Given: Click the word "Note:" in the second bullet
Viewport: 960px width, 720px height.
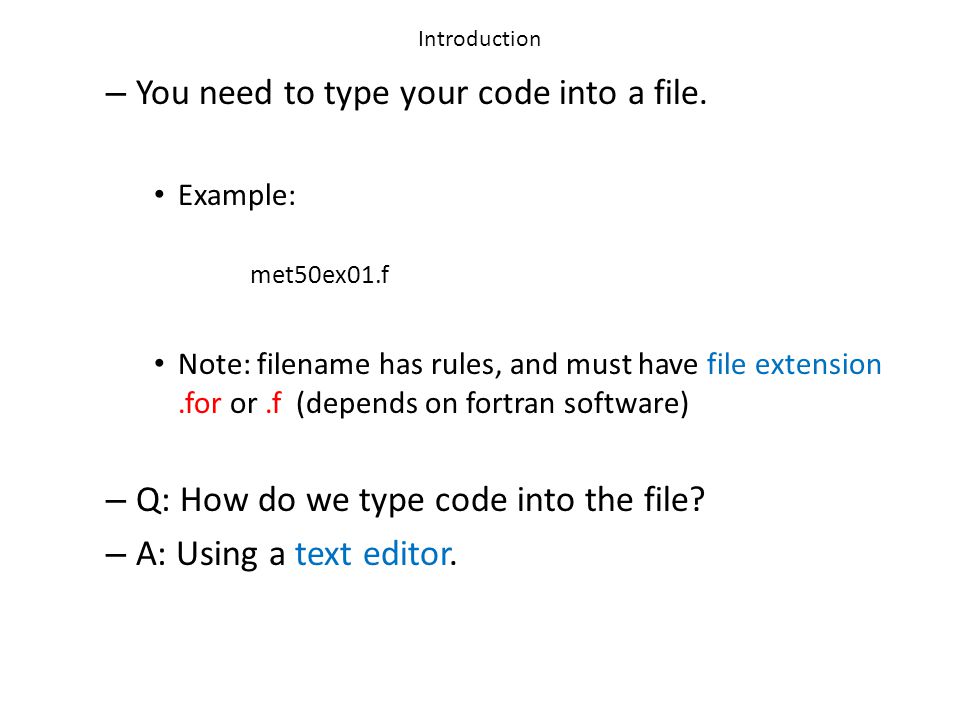Looking at the screenshot, I should click(x=214, y=364).
